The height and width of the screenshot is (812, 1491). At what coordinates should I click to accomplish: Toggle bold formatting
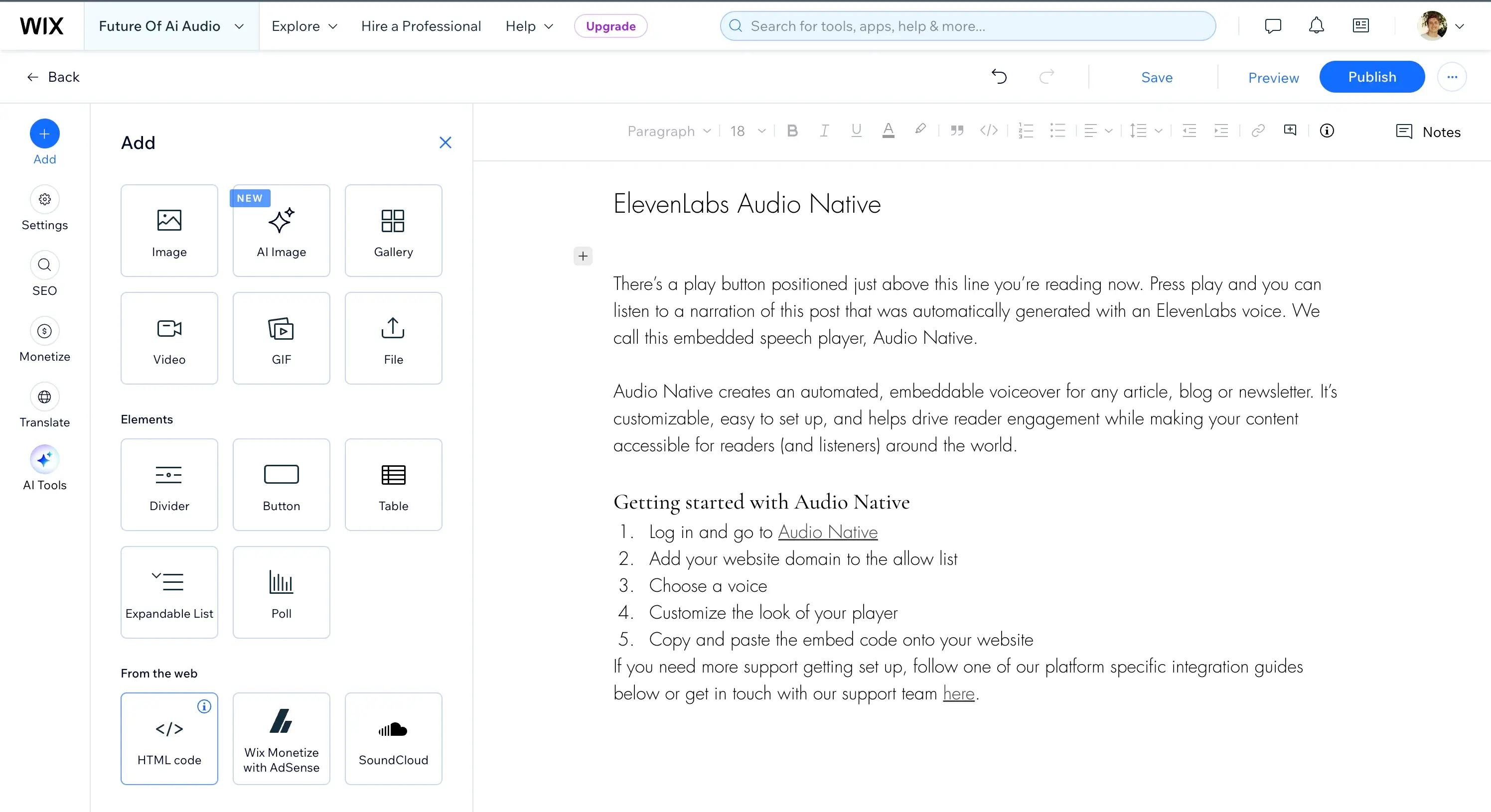click(x=792, y=131)
